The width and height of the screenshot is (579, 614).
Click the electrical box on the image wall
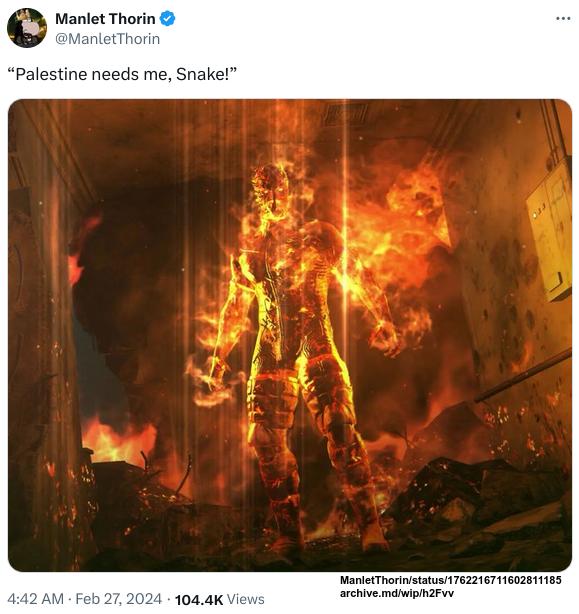[549, 233]
